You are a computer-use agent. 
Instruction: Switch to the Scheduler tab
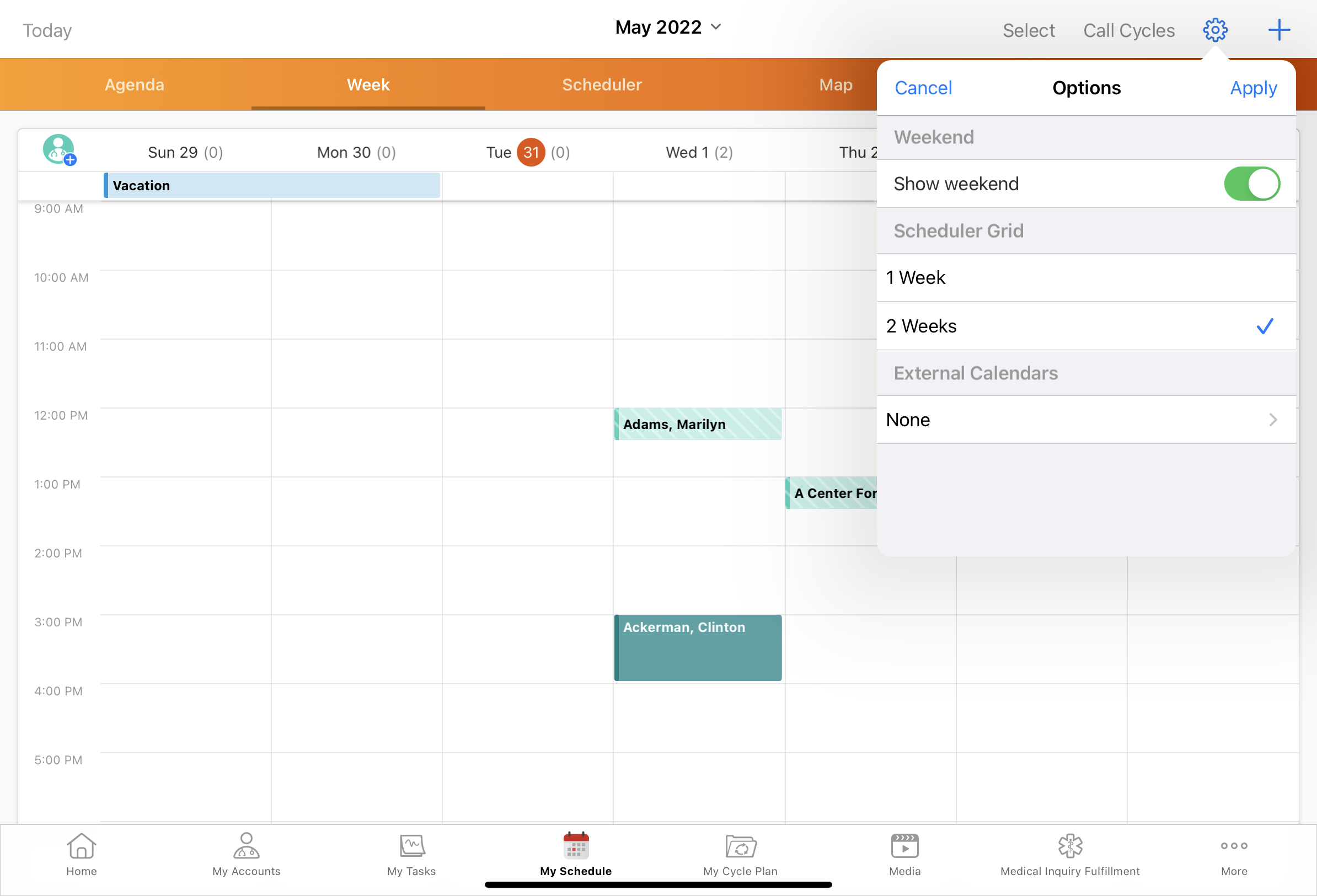602,85
